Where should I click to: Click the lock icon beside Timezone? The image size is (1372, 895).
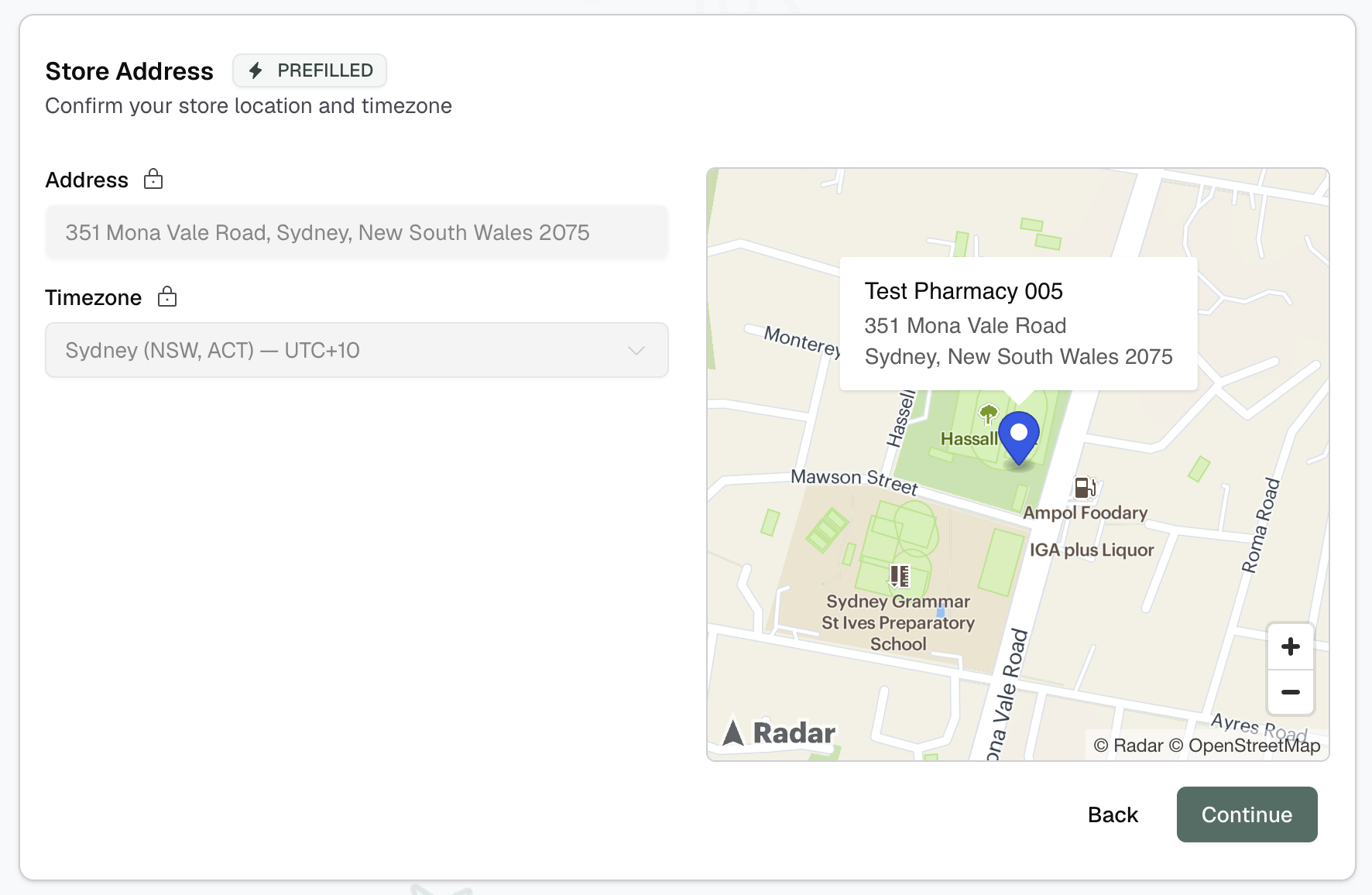pyautogui.click(x=167, y=296)
